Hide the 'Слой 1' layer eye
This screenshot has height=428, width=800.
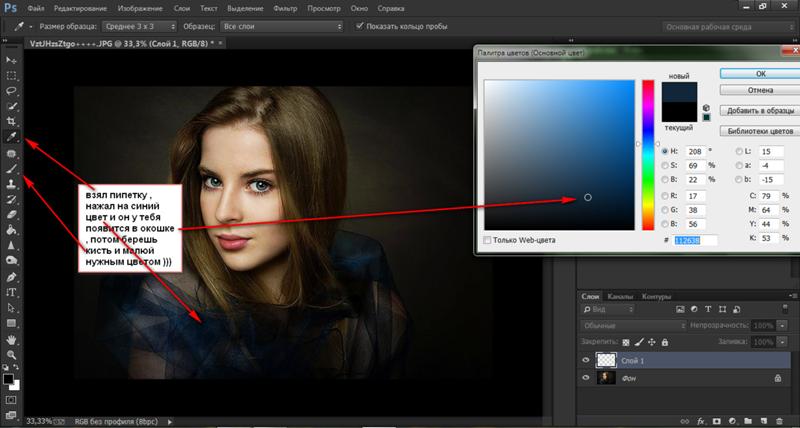pyautogui.click(x=586, y=359)
